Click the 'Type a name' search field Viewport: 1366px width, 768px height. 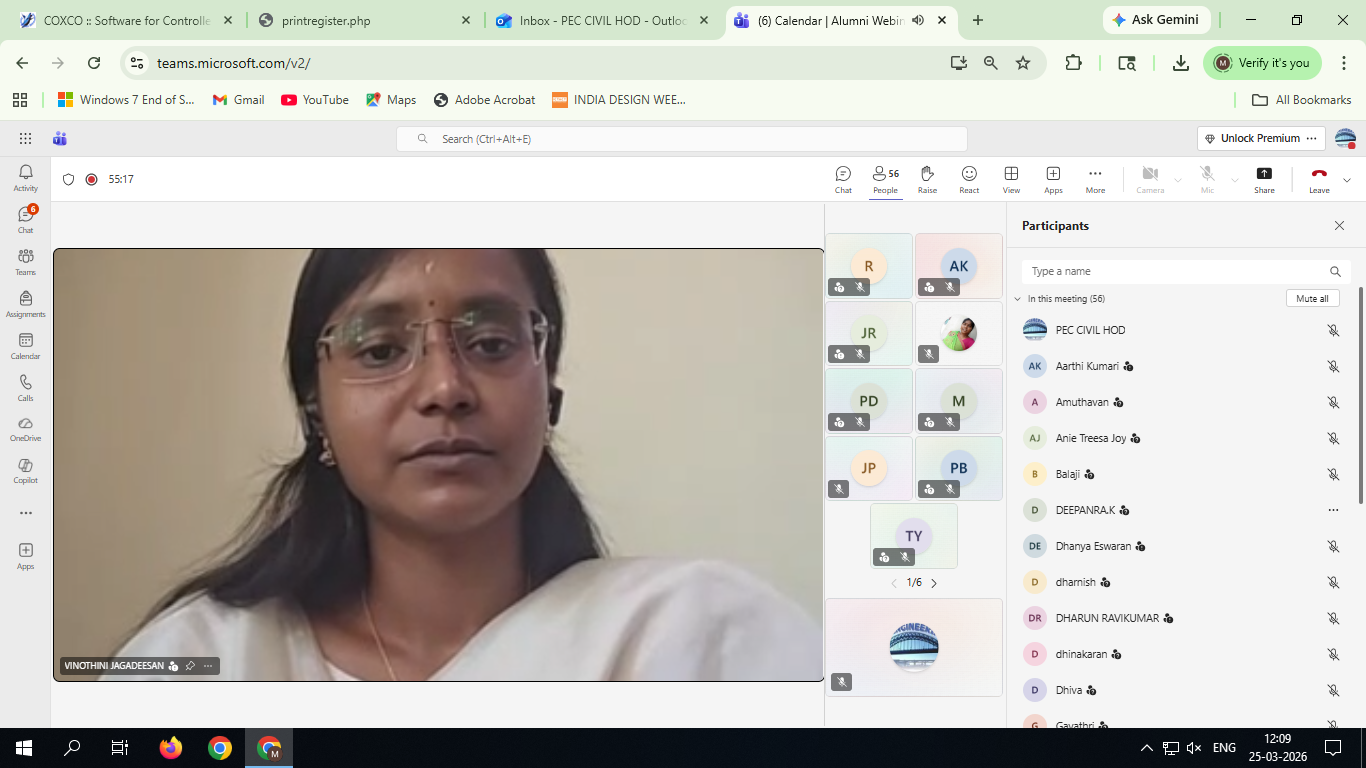point(1175,271)
